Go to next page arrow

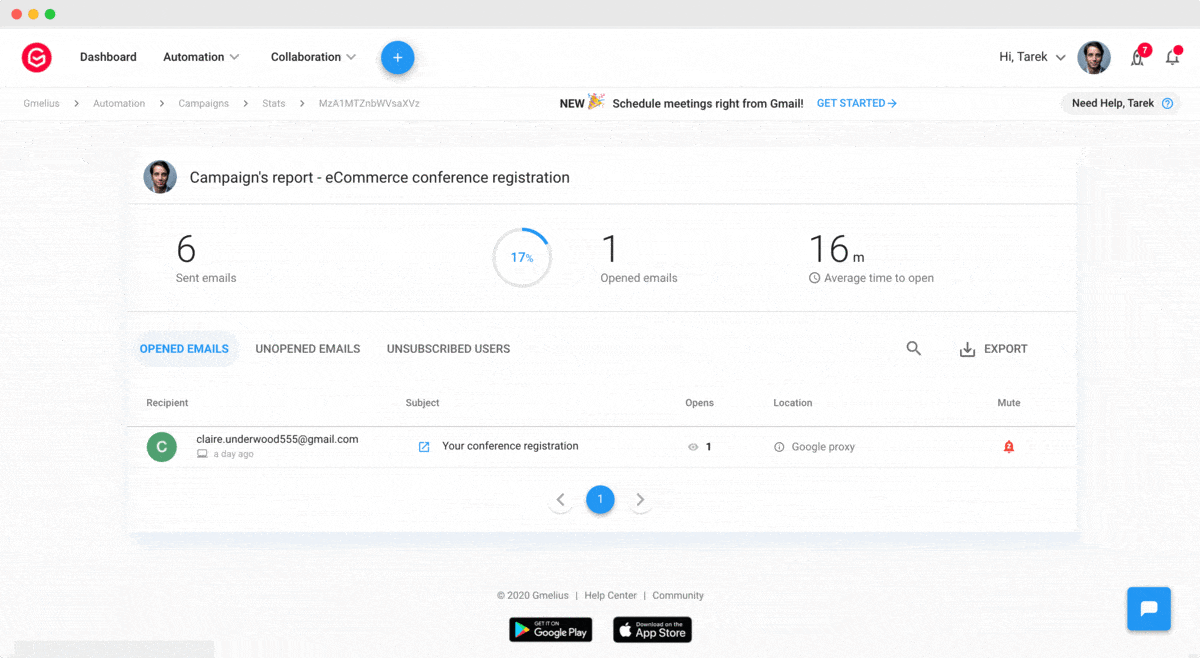point(640,499)
